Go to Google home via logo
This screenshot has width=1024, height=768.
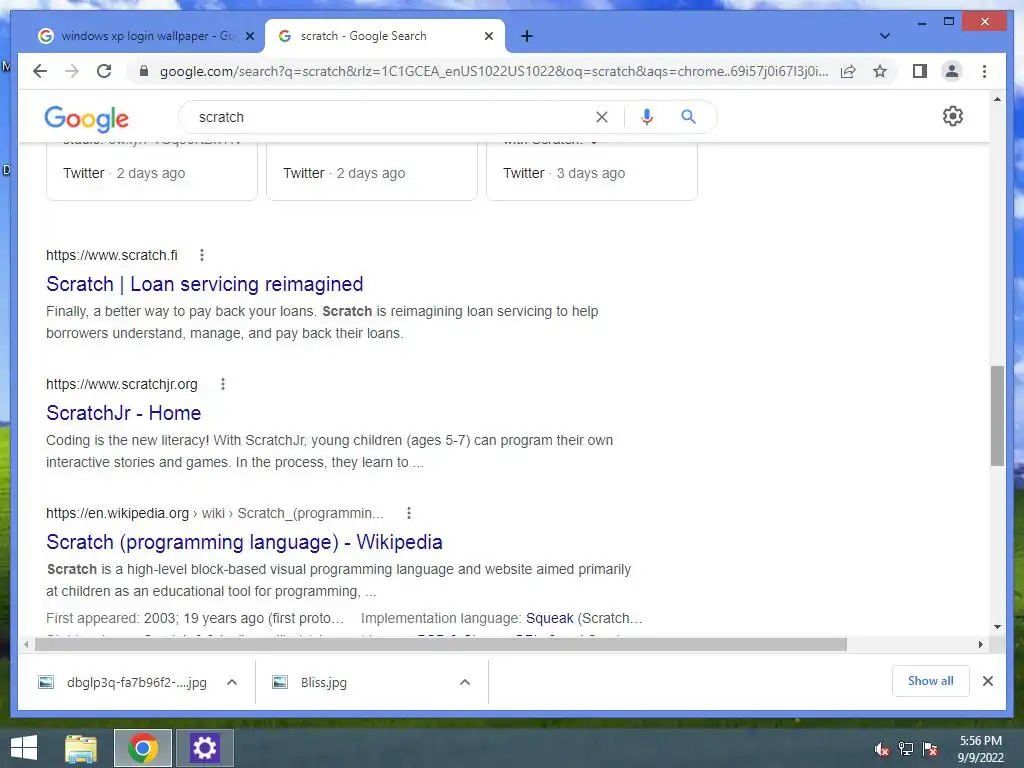click(86, 119)
